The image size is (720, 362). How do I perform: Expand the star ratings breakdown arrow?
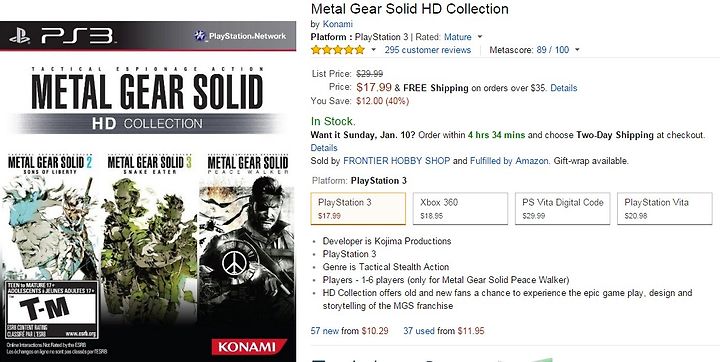pos(373,50)
